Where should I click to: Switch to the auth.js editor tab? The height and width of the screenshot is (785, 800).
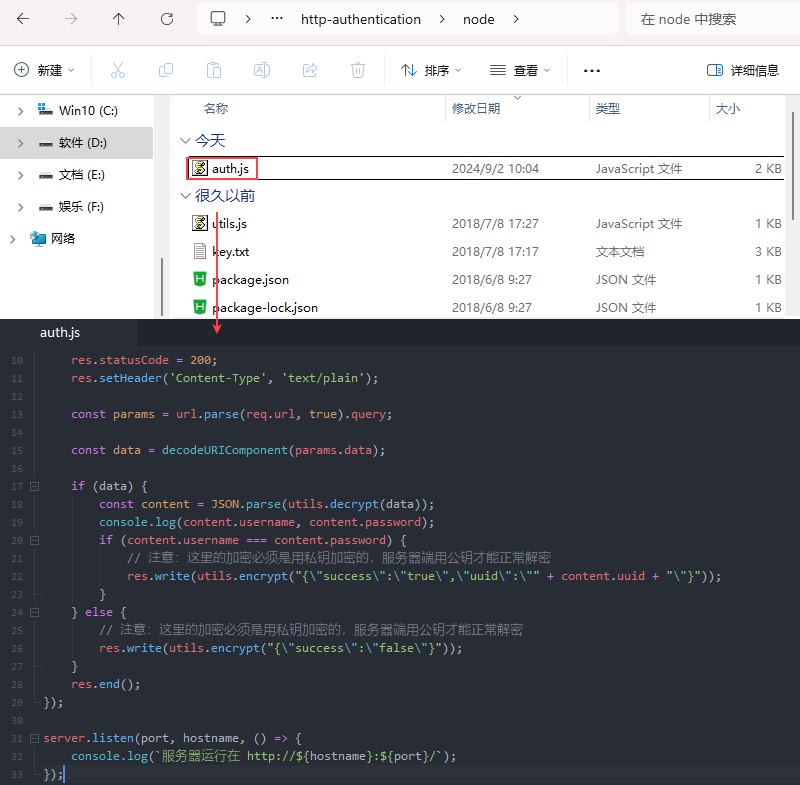coord(60,333)
